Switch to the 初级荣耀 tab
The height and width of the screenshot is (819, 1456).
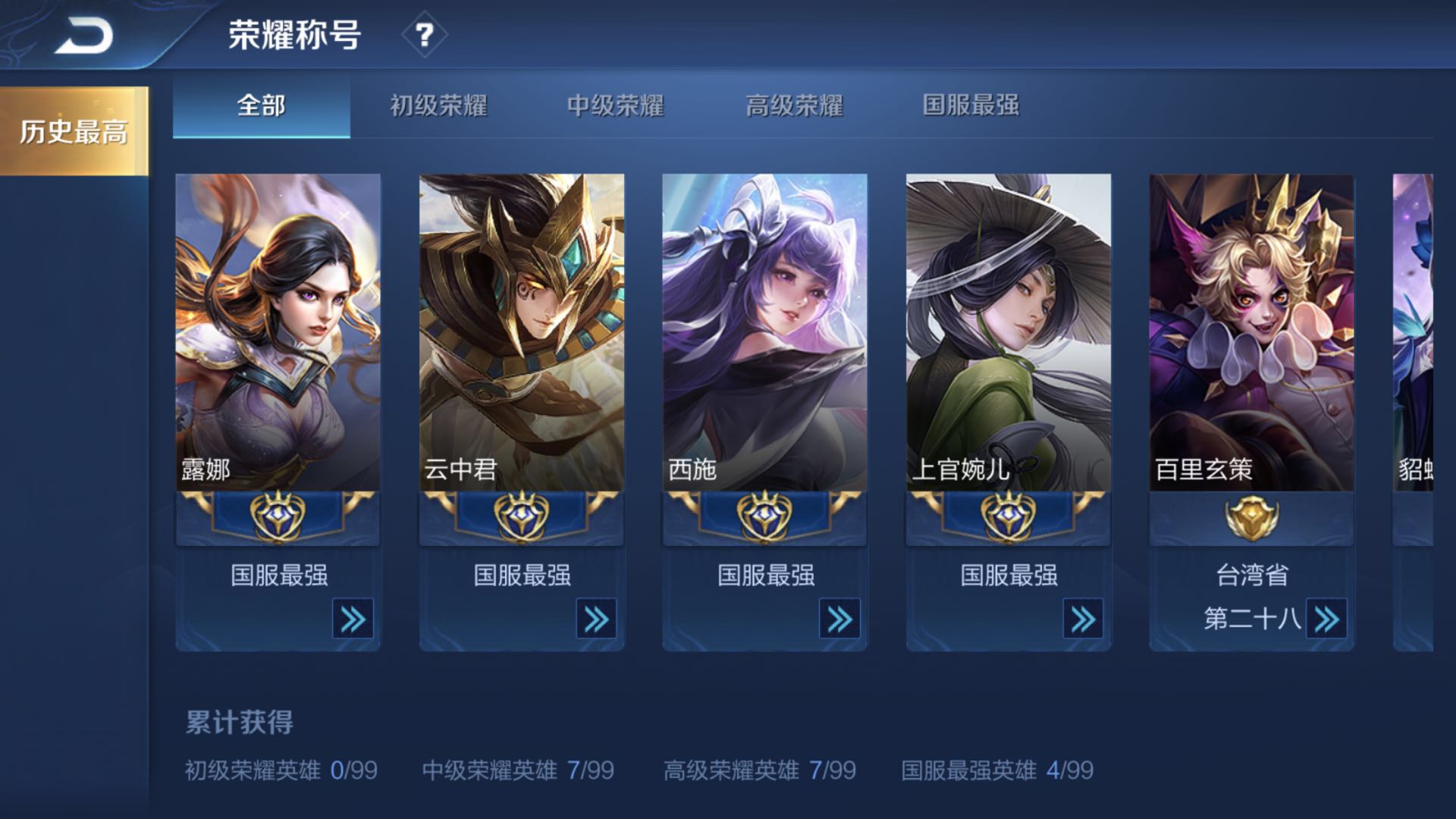click(438, 105)
